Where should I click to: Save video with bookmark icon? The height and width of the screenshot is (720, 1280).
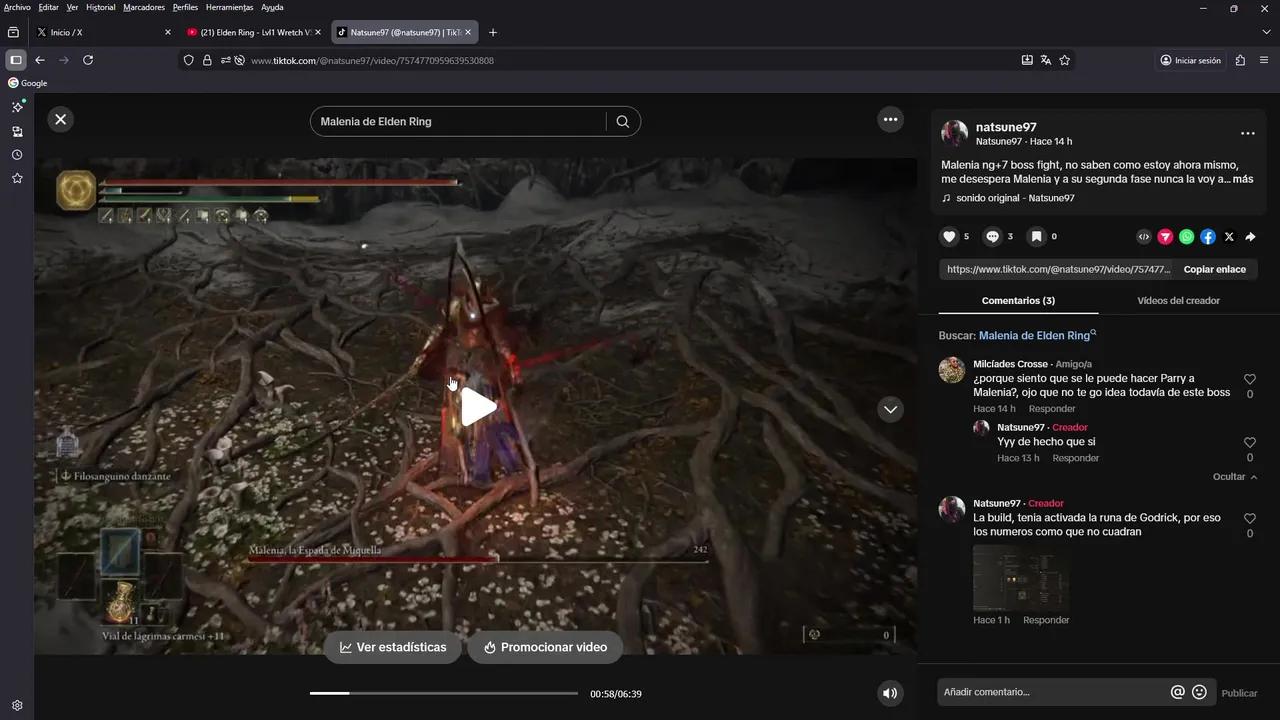click(1037, 237)
